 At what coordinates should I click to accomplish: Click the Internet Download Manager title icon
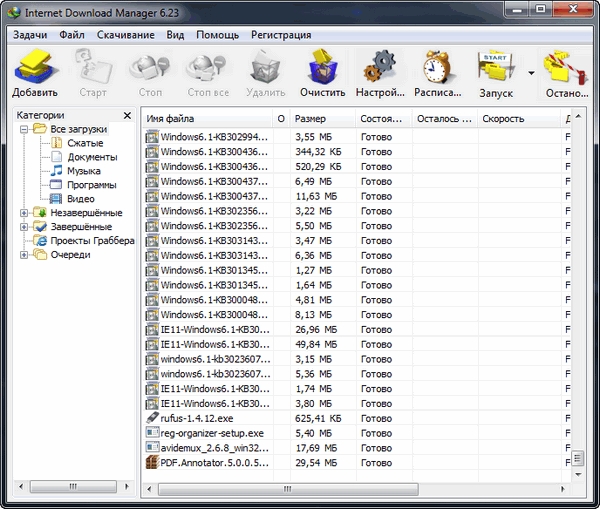click(15, 12)
